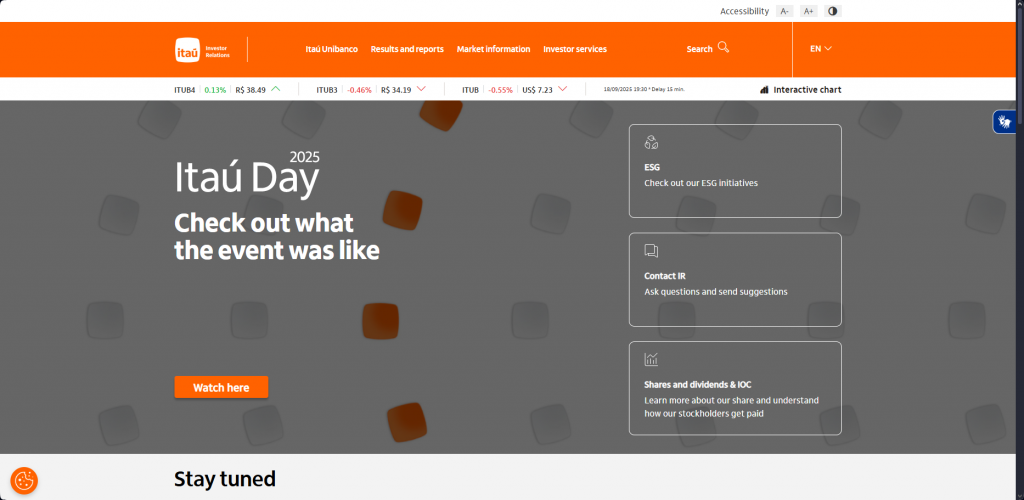1024x500 pixels.
Task: Open the EN language dropdown
Action: pos(821,48)
